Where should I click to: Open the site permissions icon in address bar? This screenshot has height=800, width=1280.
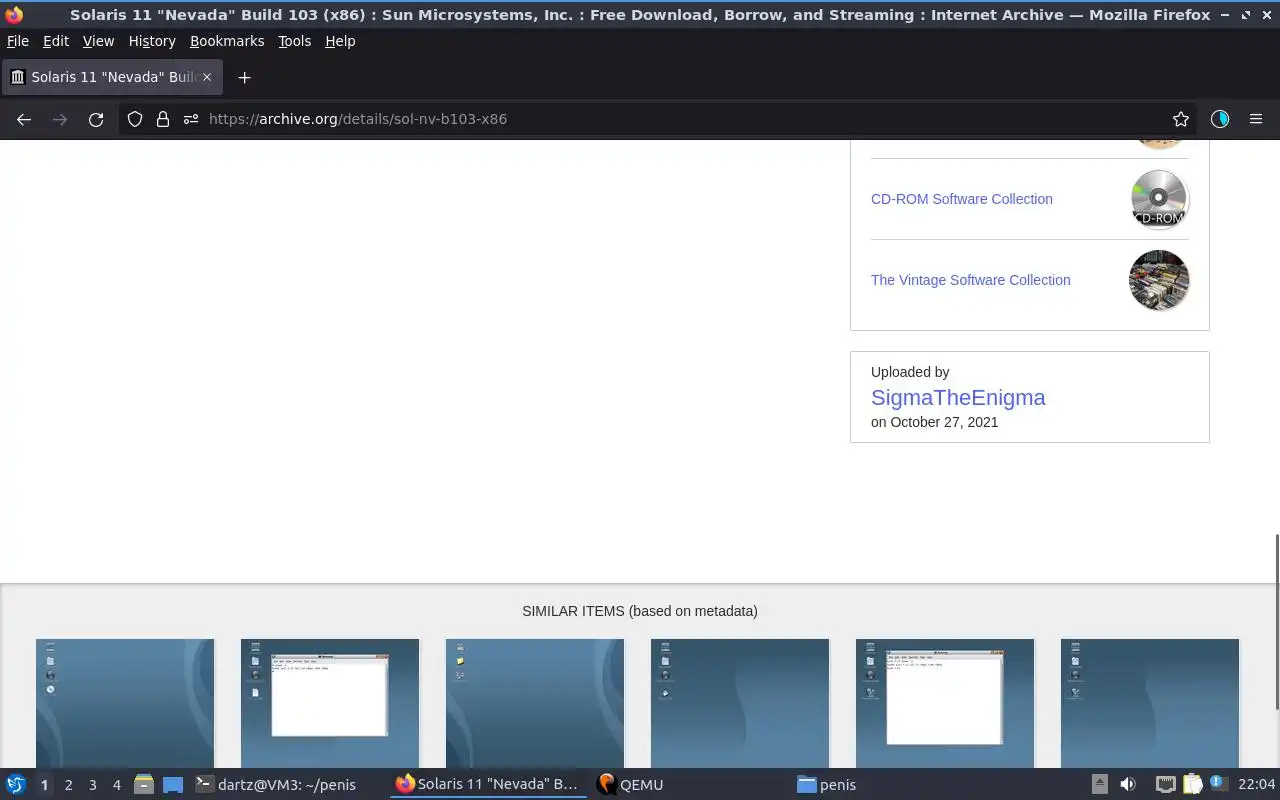tap(191, 119)
